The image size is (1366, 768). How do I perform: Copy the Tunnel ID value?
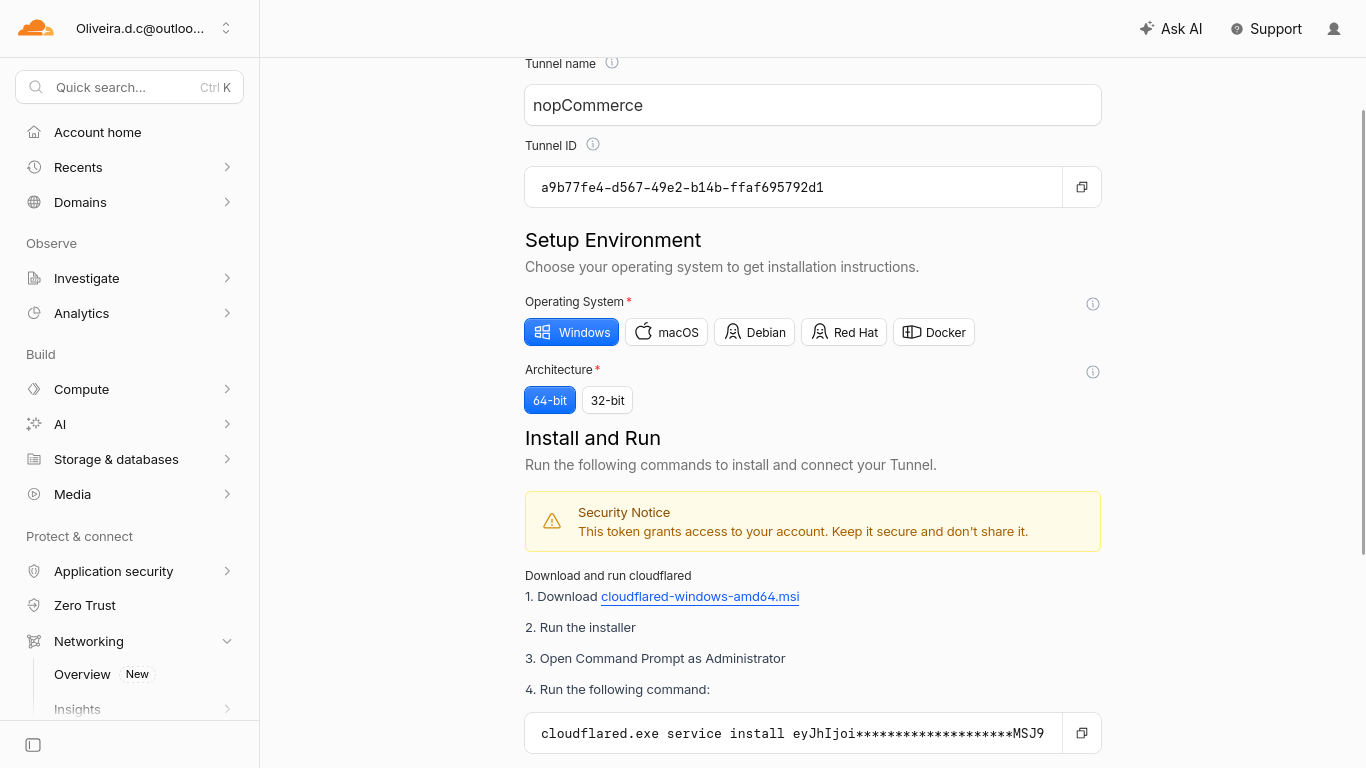[x=1081, y=187]
